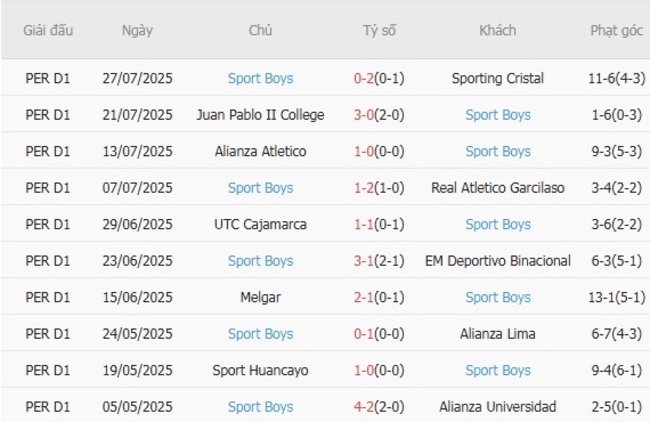
Task: Select the "Phạt góc" column header
Action: tap(615, 30)
